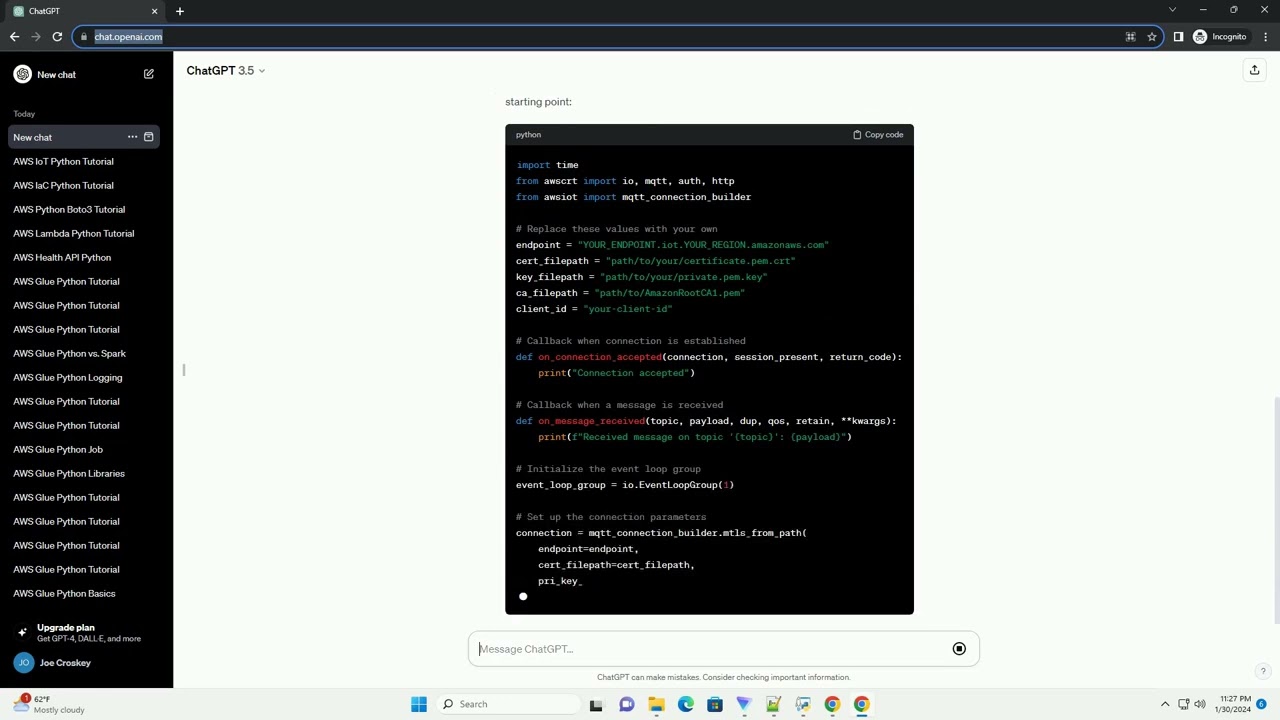
Task: Open the weather widget showing 62°F
Action: click(x=50, y=704)
